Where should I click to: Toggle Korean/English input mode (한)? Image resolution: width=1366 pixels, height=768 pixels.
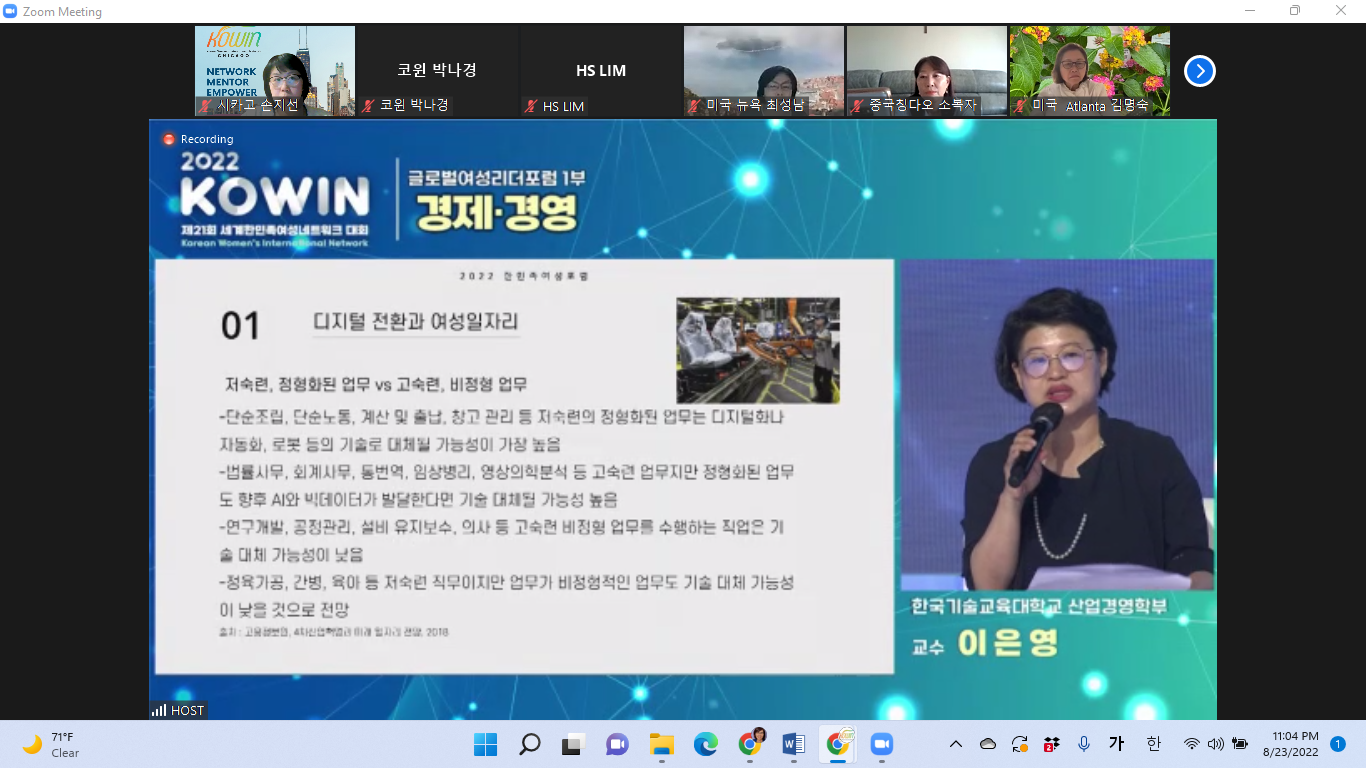pos(1153,744)
